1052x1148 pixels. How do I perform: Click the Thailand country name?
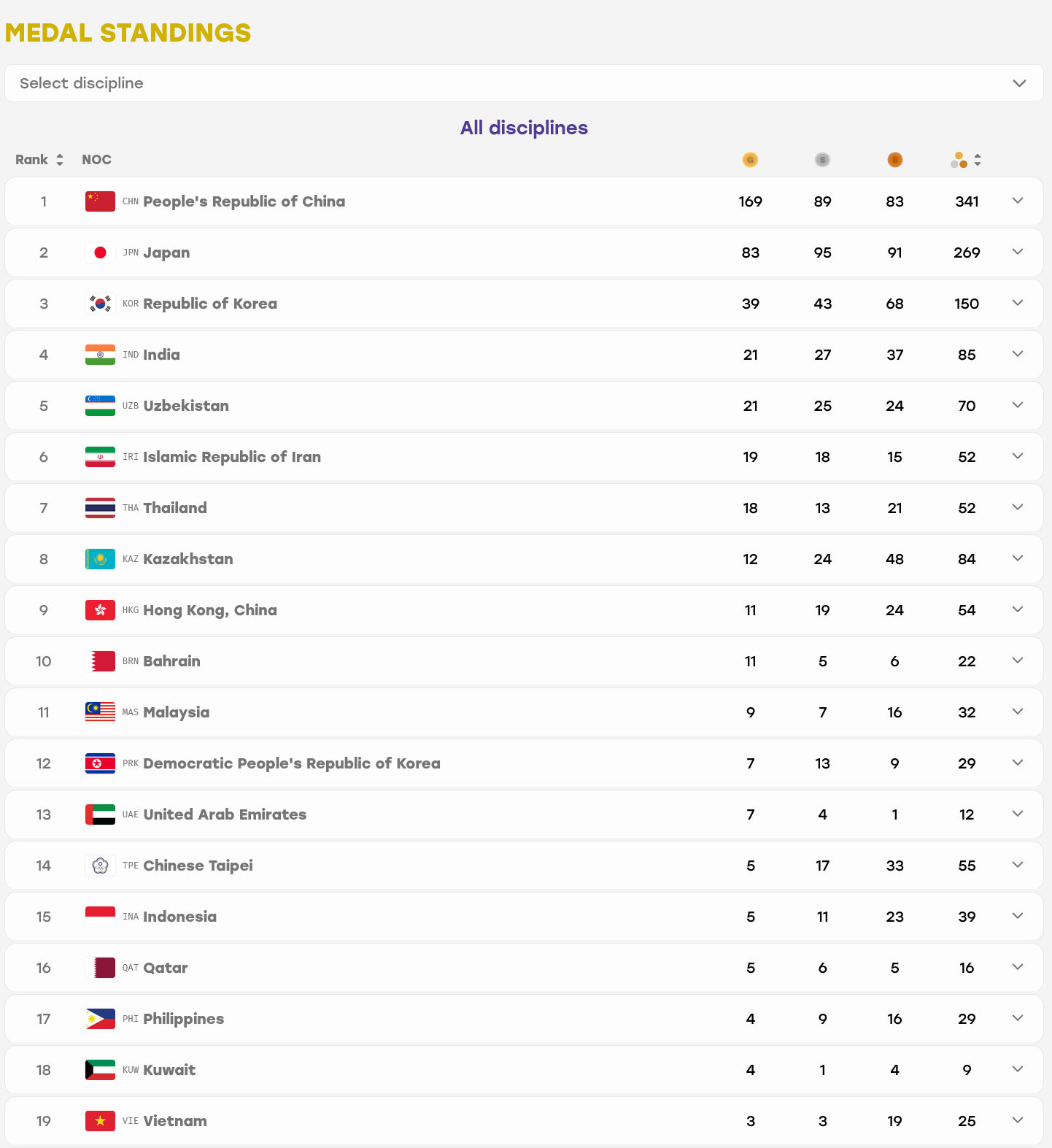(x=175, y=508)
